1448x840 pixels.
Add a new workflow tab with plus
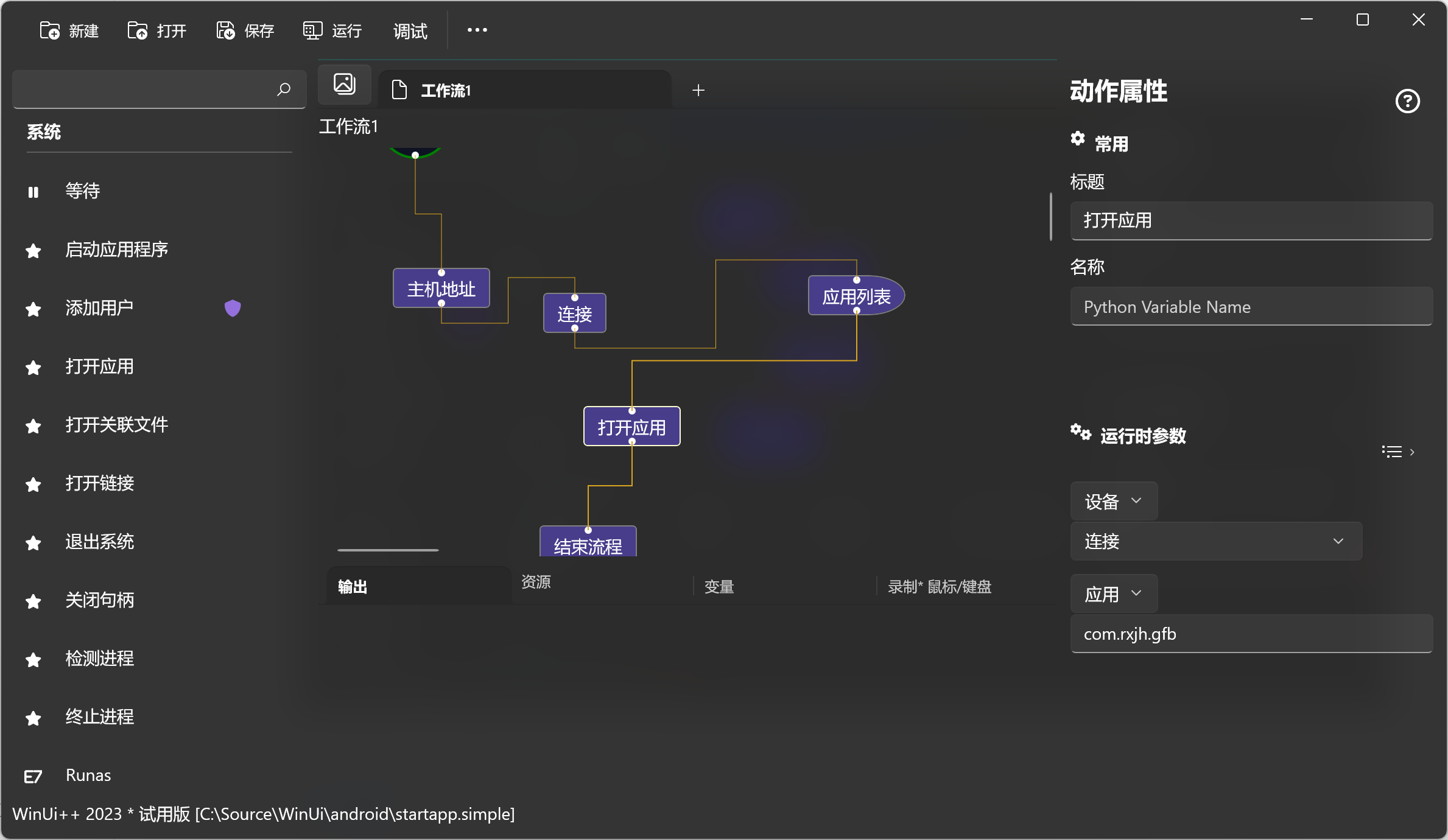pyautogui.click(x=698, y=90)
